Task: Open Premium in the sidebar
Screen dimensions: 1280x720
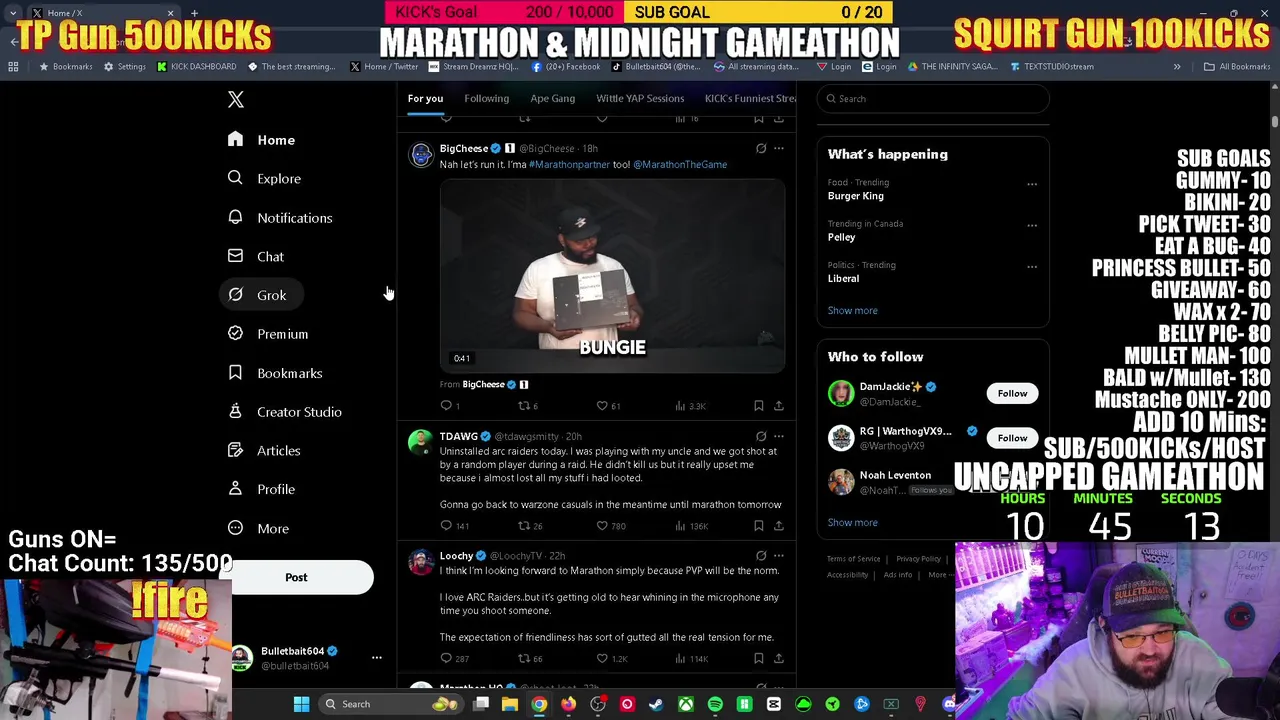Action: point(267,334)
